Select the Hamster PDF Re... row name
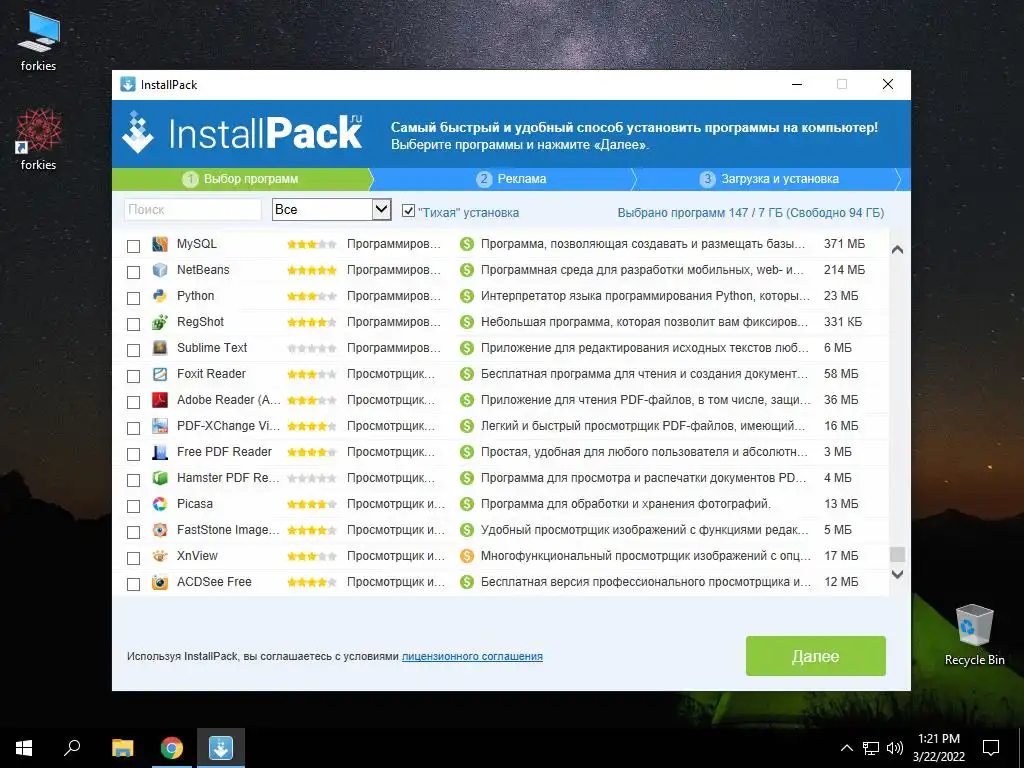Viewport: 1024px width, 768px height. (x=228, y=478)
